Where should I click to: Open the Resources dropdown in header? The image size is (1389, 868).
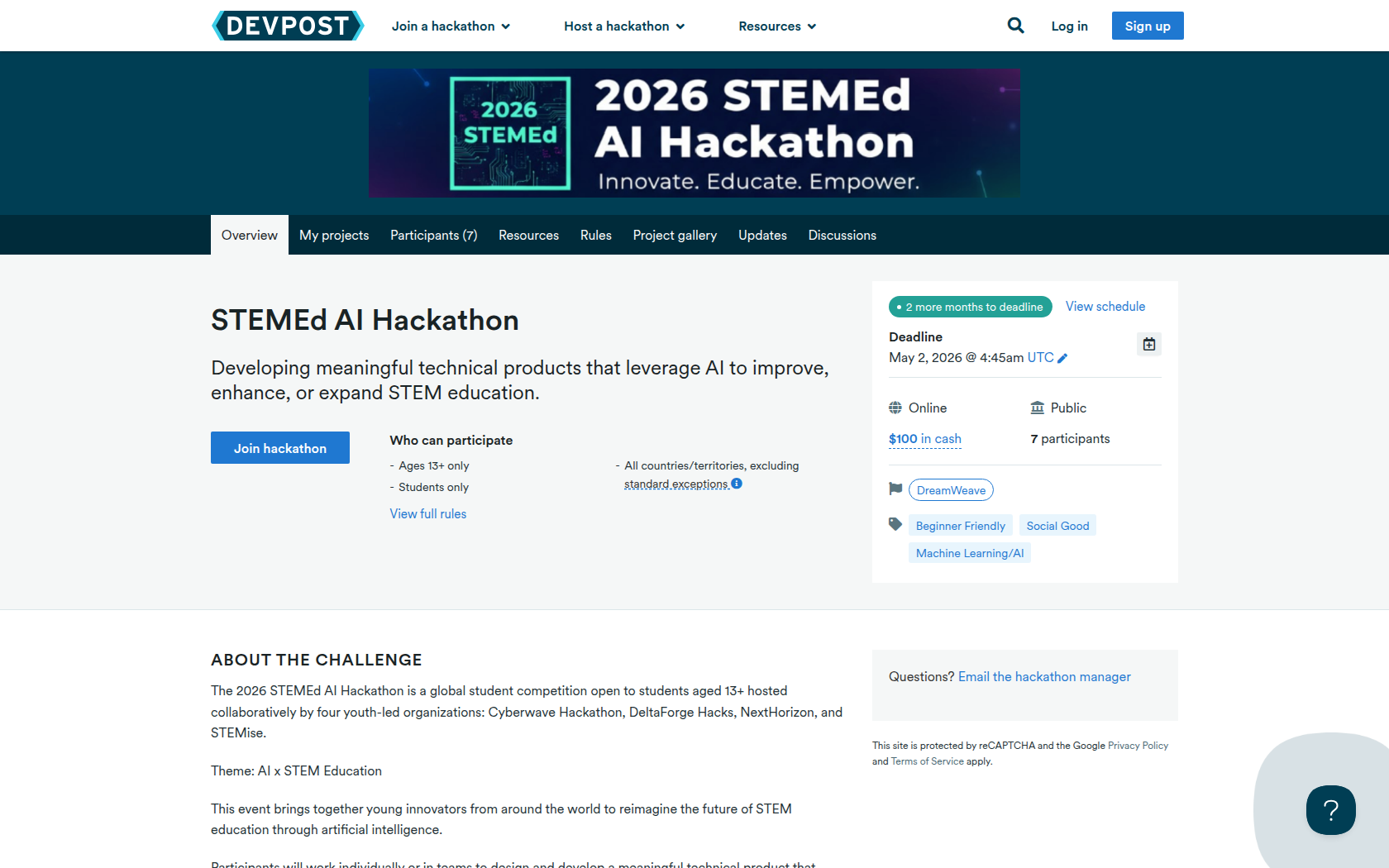(777, 26)
